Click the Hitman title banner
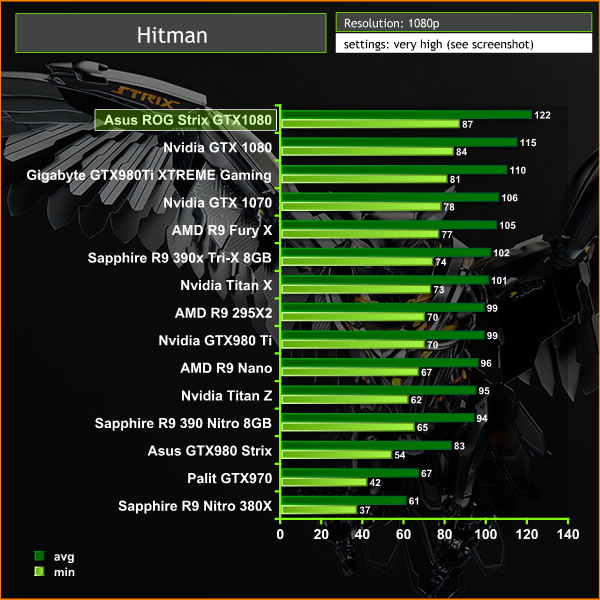The image size is (600, 600). (x=171, y=33)
